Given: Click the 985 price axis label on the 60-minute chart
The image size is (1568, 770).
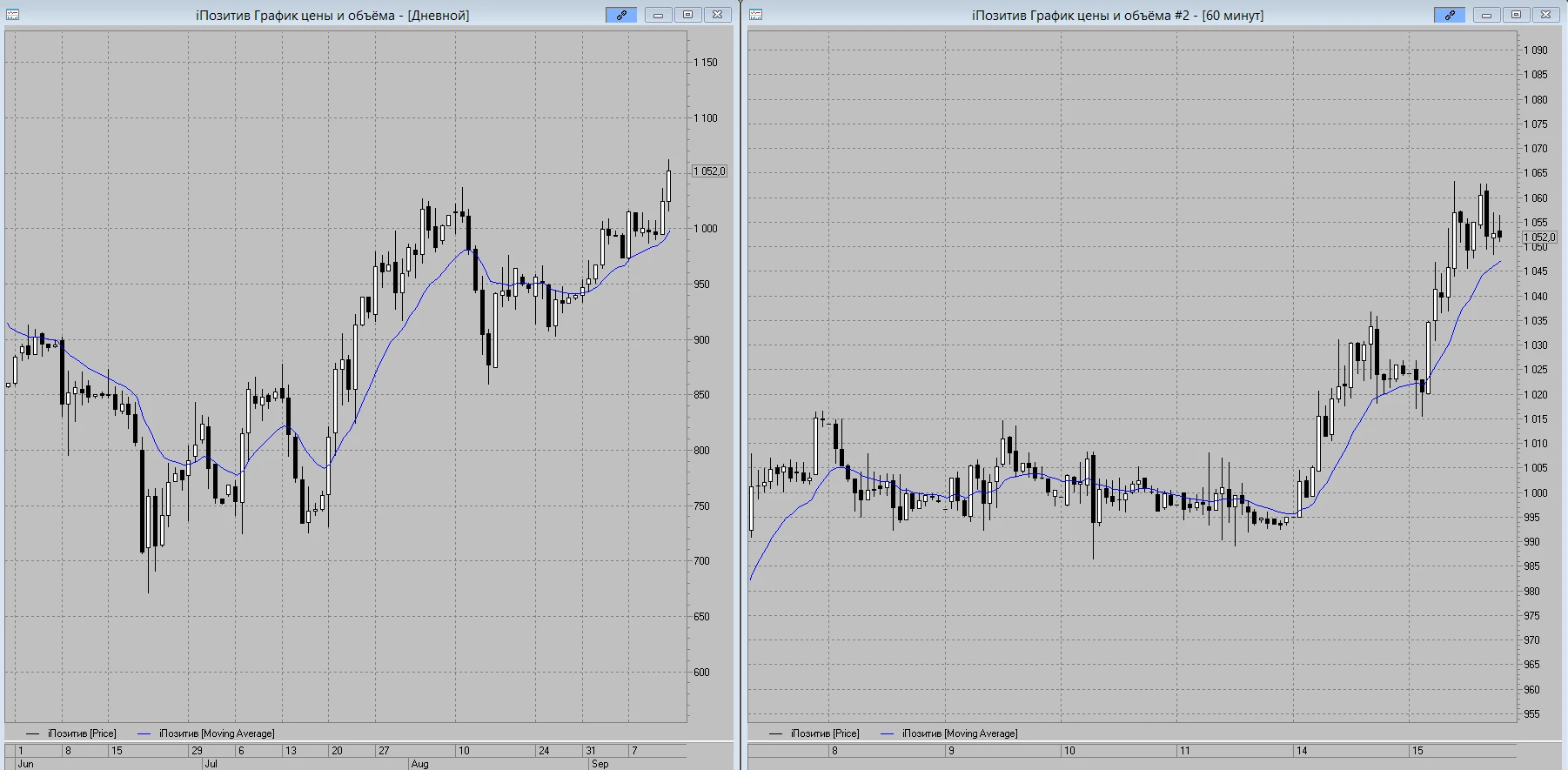Looking at the screenshot, I should [1531, 566].
